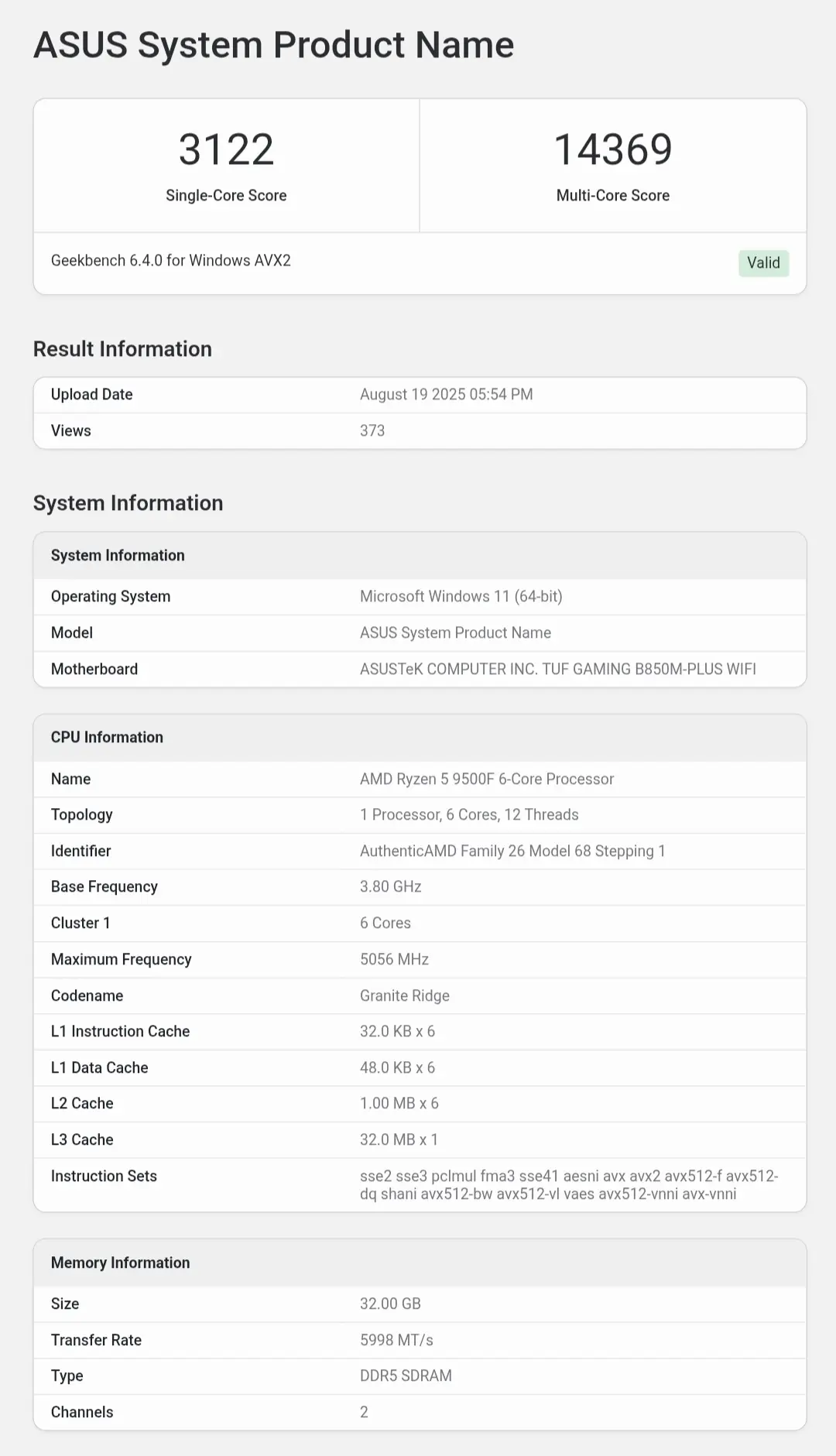
Task: Click the System Information table header
Action: click(420, 555)
